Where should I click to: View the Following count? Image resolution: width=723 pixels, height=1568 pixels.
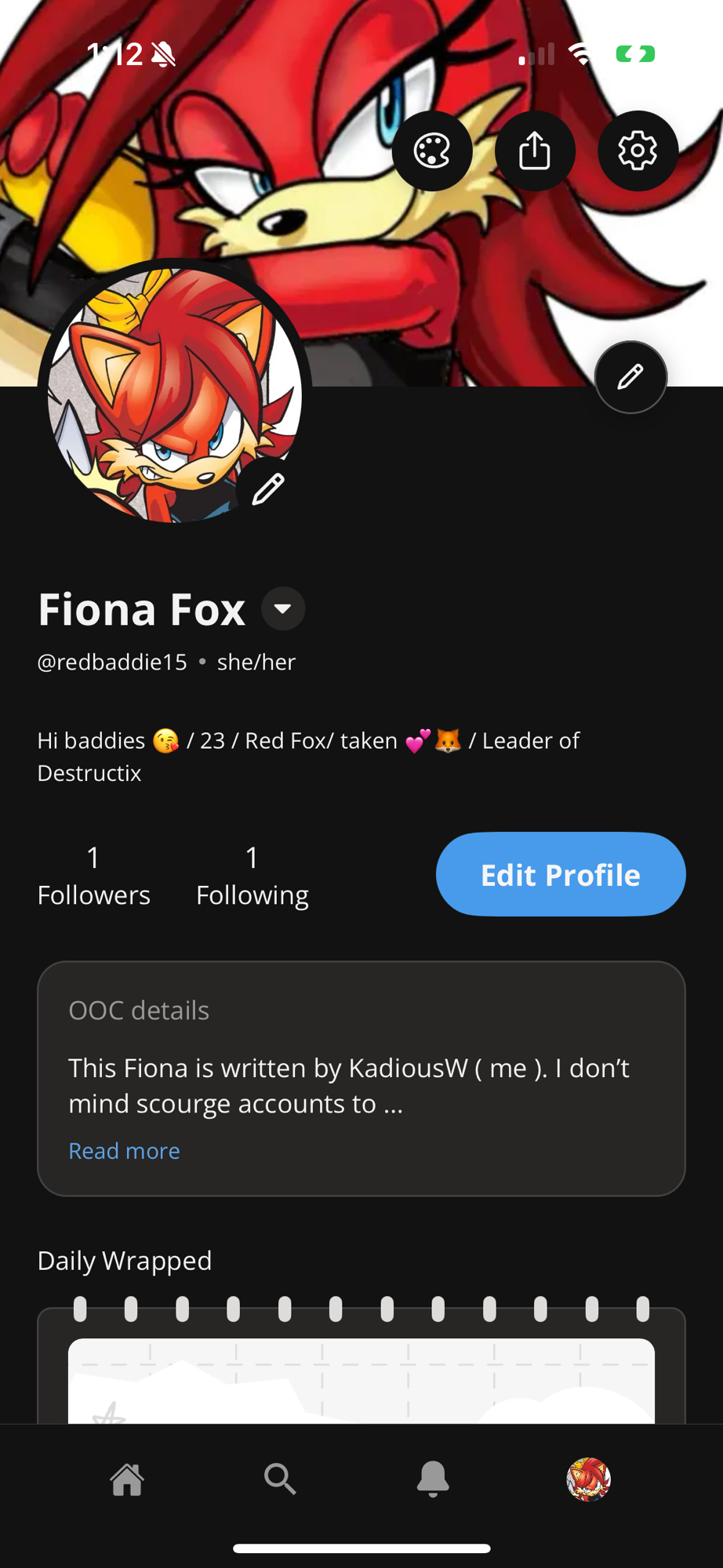point(252,876)
